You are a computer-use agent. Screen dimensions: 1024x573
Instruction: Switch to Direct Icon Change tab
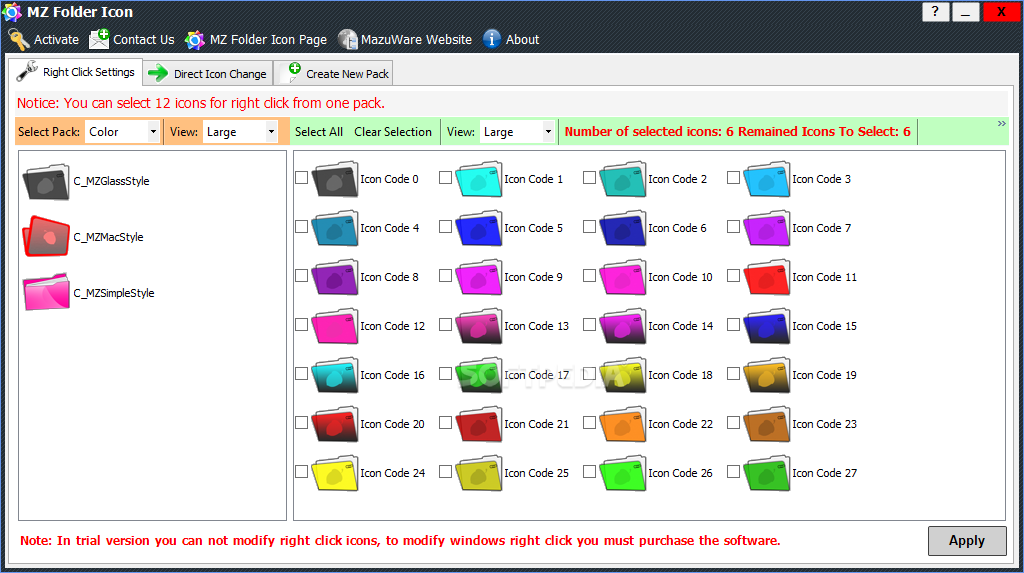point(208,74)
